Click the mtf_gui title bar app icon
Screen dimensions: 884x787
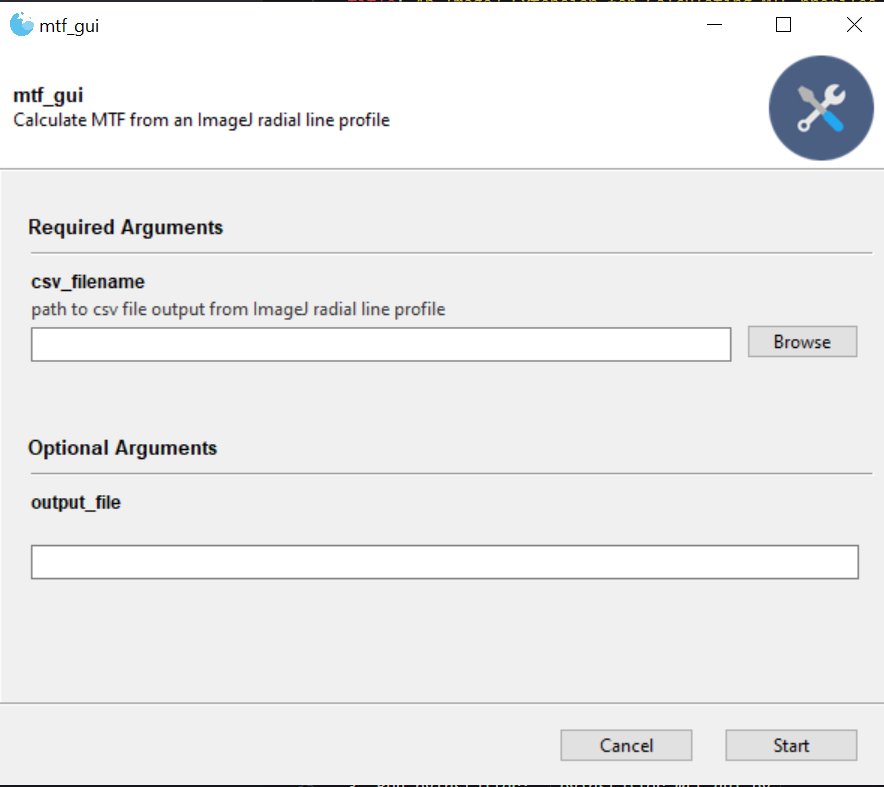click(x=22, y=25)
